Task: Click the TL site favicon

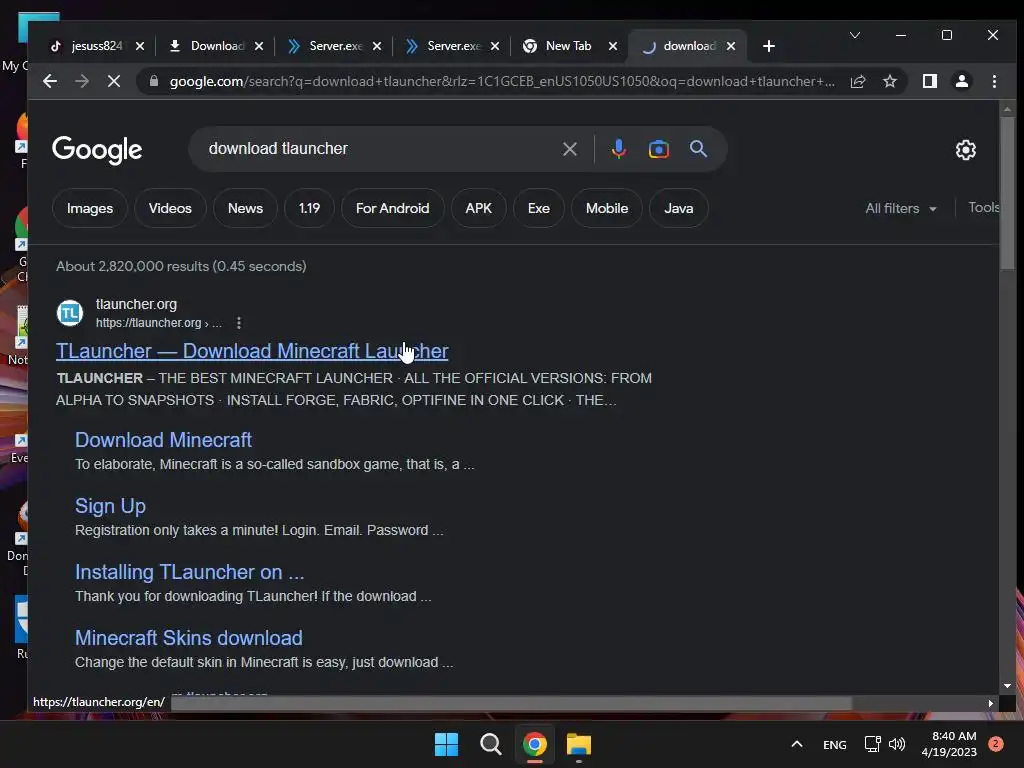Action: pos(70,313)
